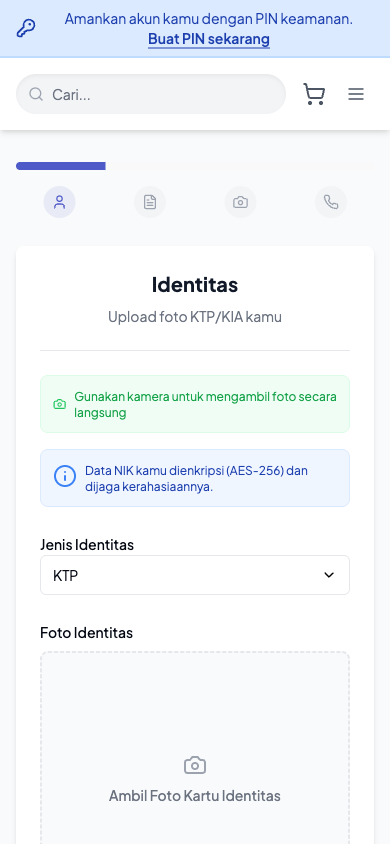Click the Jenis Identitas label
Screen dimensions: 390x844
(87, 545)
